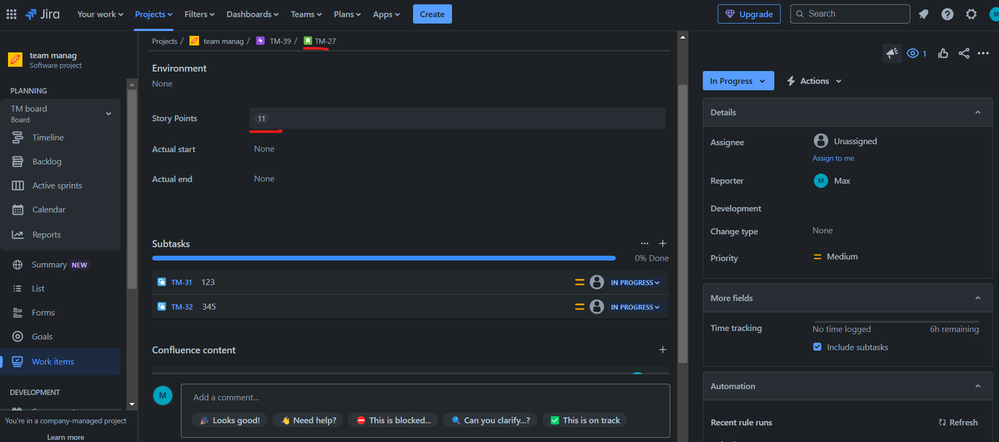Open the Teams menu

tap(306, 14)
